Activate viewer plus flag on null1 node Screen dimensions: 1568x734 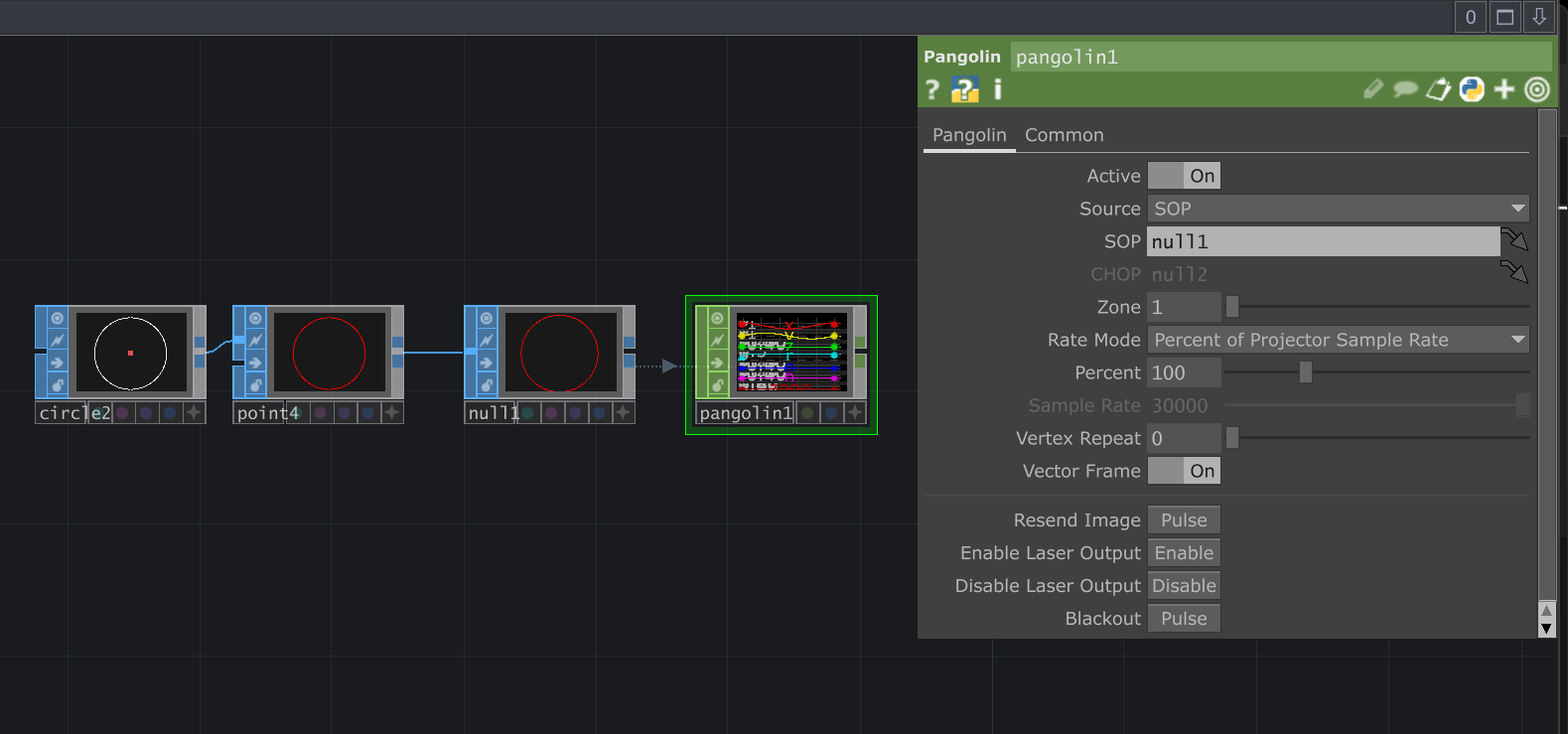[x=623, y=412]
